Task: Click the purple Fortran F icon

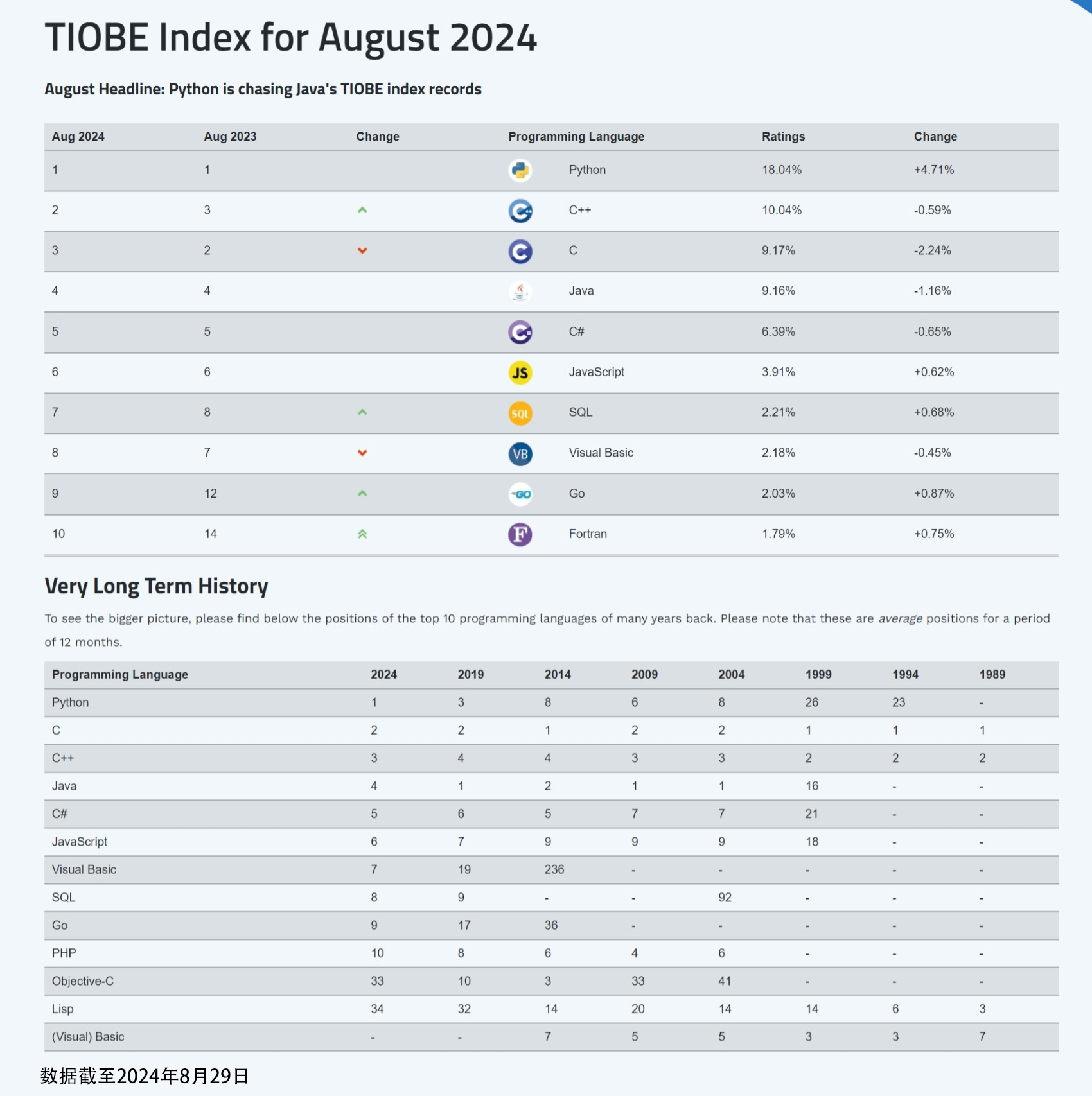Action: click(520, 534)
